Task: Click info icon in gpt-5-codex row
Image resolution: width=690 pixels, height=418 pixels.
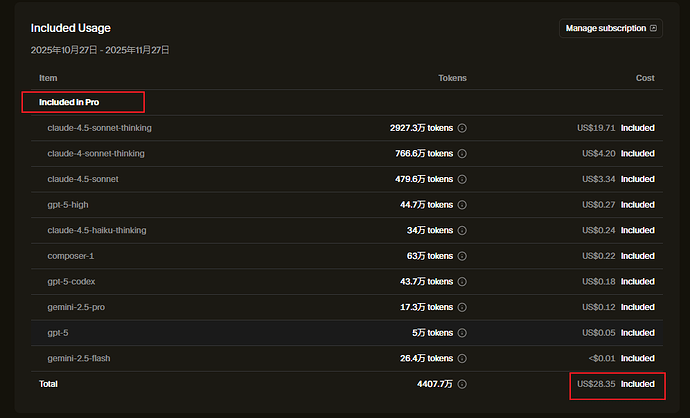Action: (462, 282)
